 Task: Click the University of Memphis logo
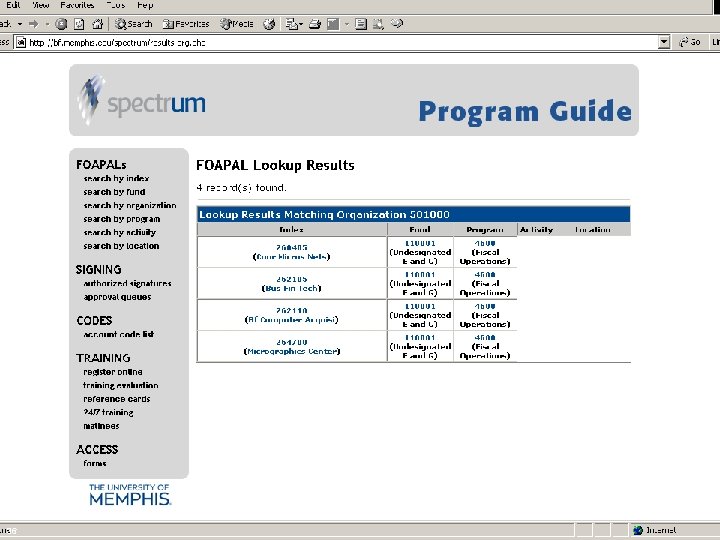coord(129,495)
